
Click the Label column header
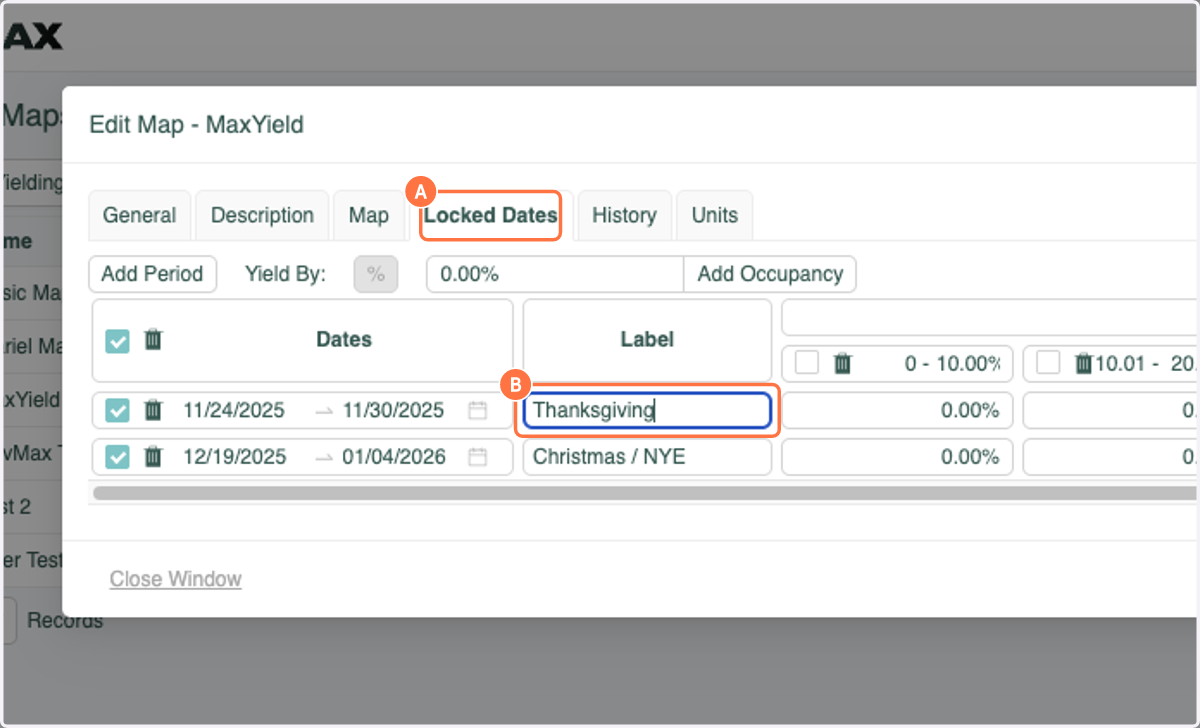coord(647,340)
